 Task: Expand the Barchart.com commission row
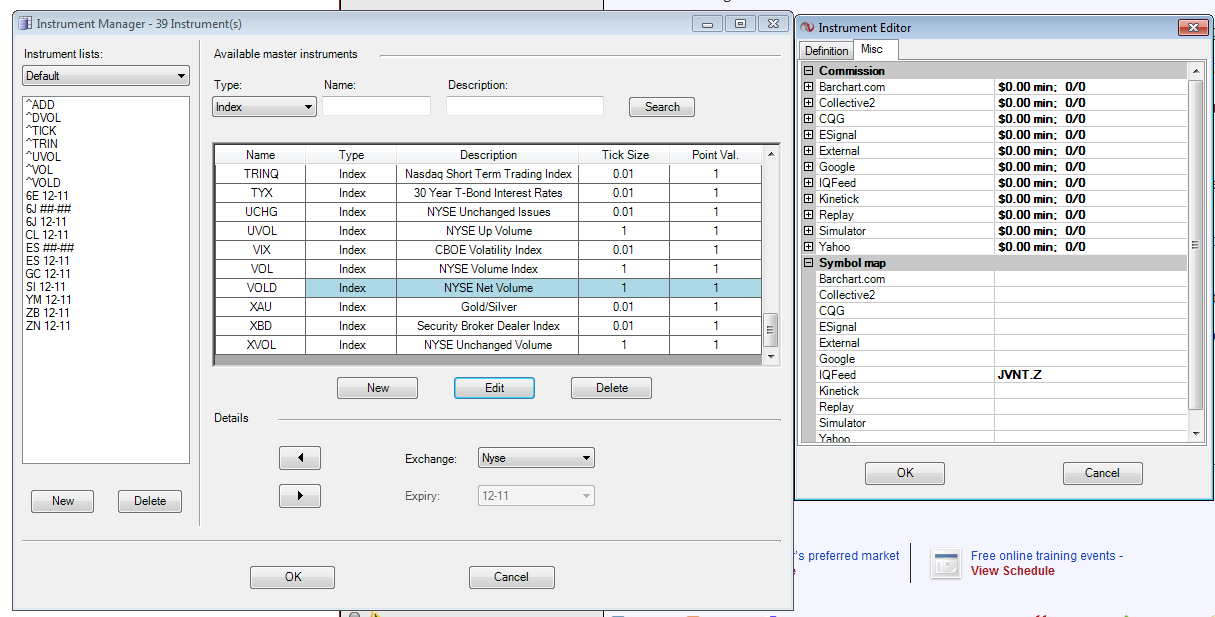(809, 87)
